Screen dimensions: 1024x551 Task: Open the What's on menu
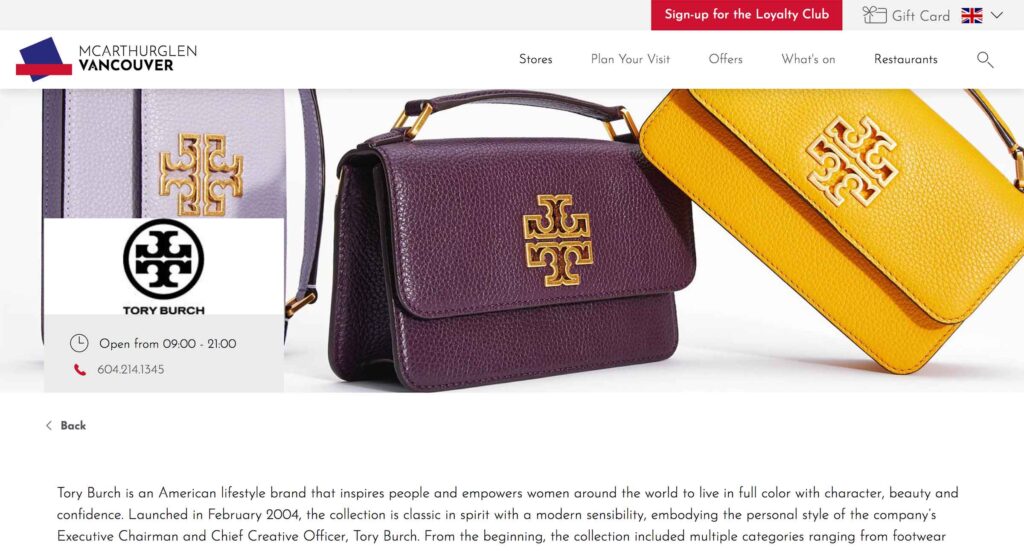808,59
